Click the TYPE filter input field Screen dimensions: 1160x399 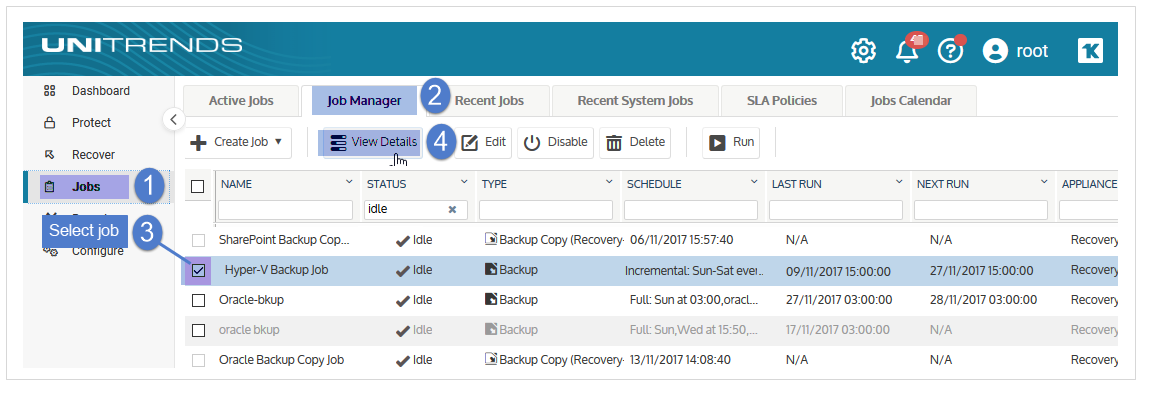coord(546,210)
